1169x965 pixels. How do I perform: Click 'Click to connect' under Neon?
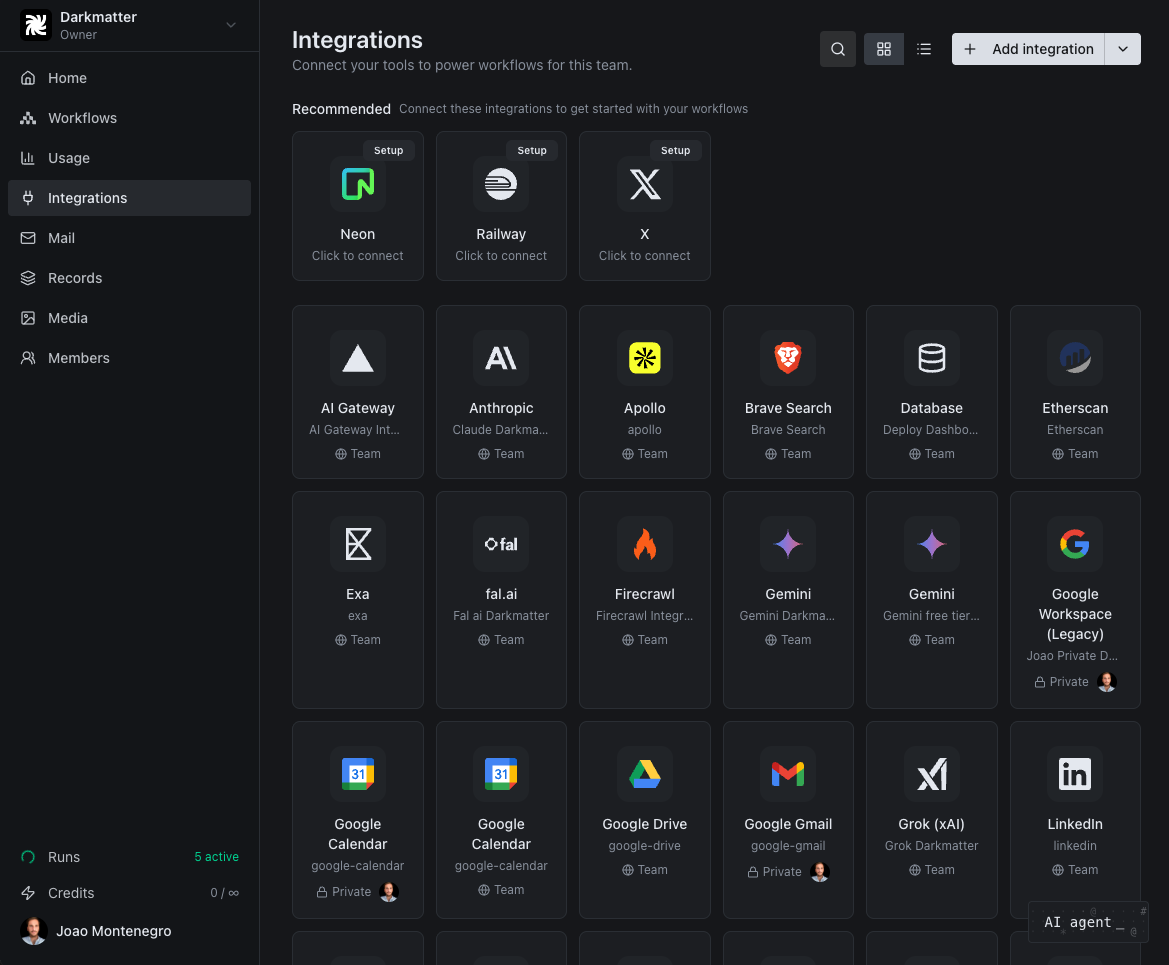(x=358, y=256)
